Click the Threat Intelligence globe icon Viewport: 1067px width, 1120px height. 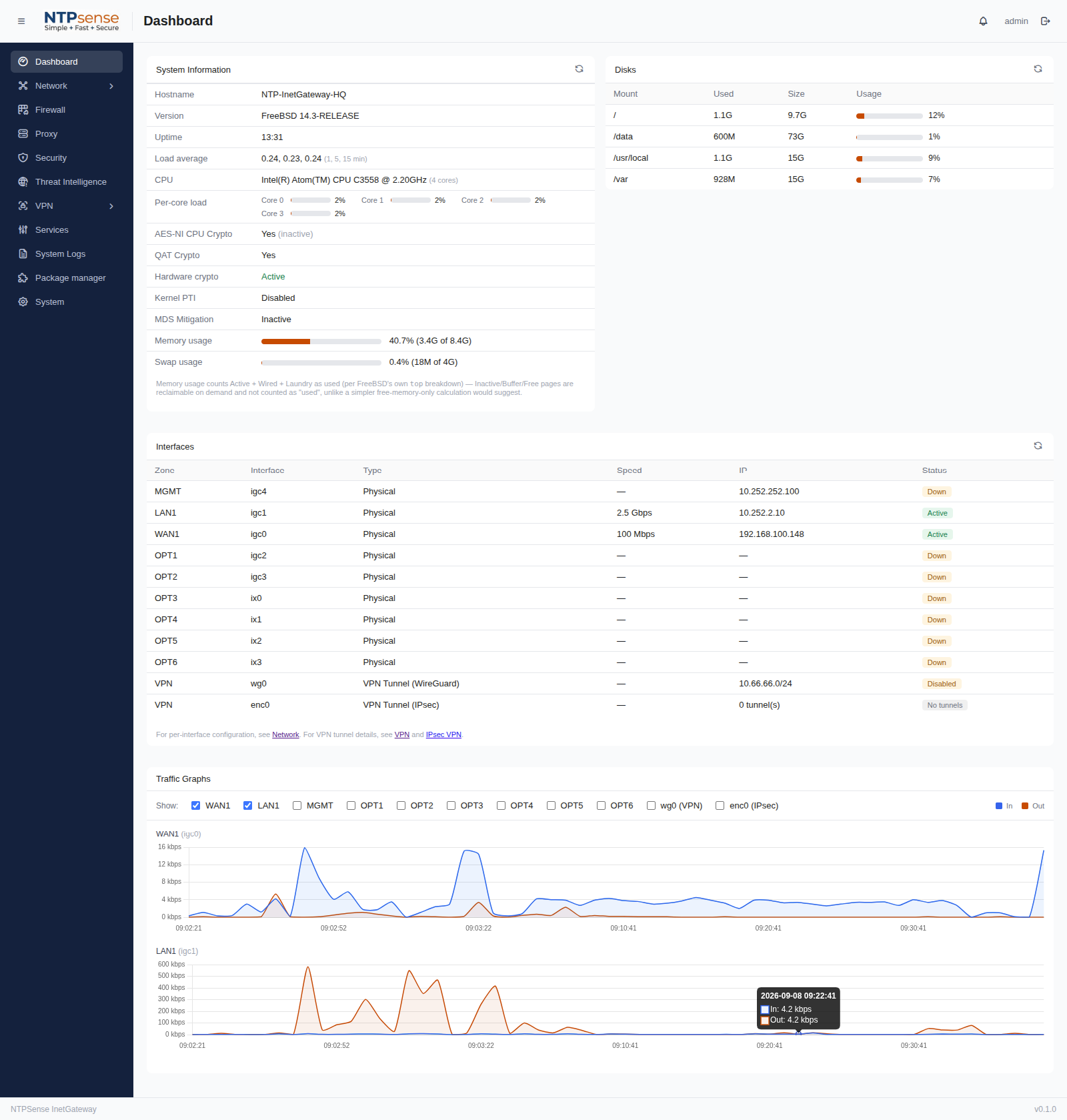pos(23,181)
